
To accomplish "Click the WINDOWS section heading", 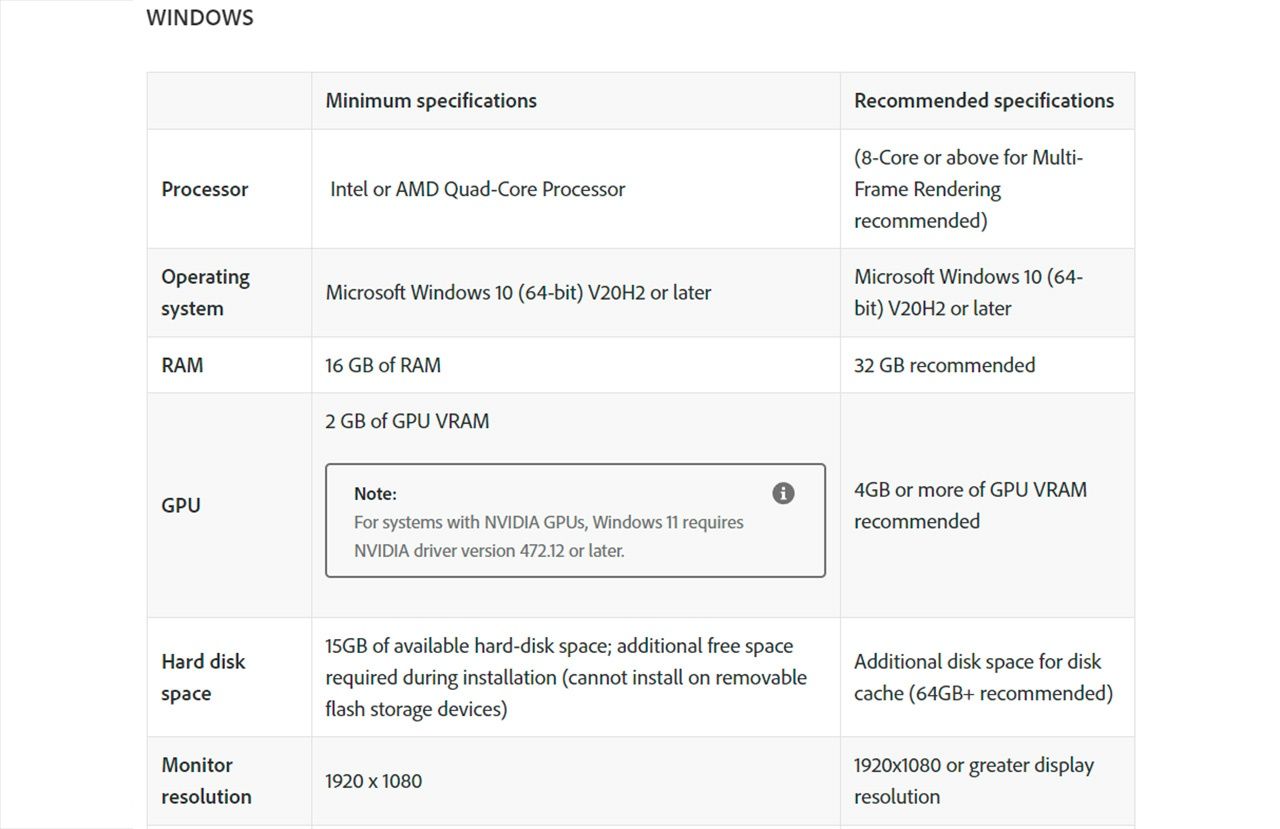I will click(200, 18).
